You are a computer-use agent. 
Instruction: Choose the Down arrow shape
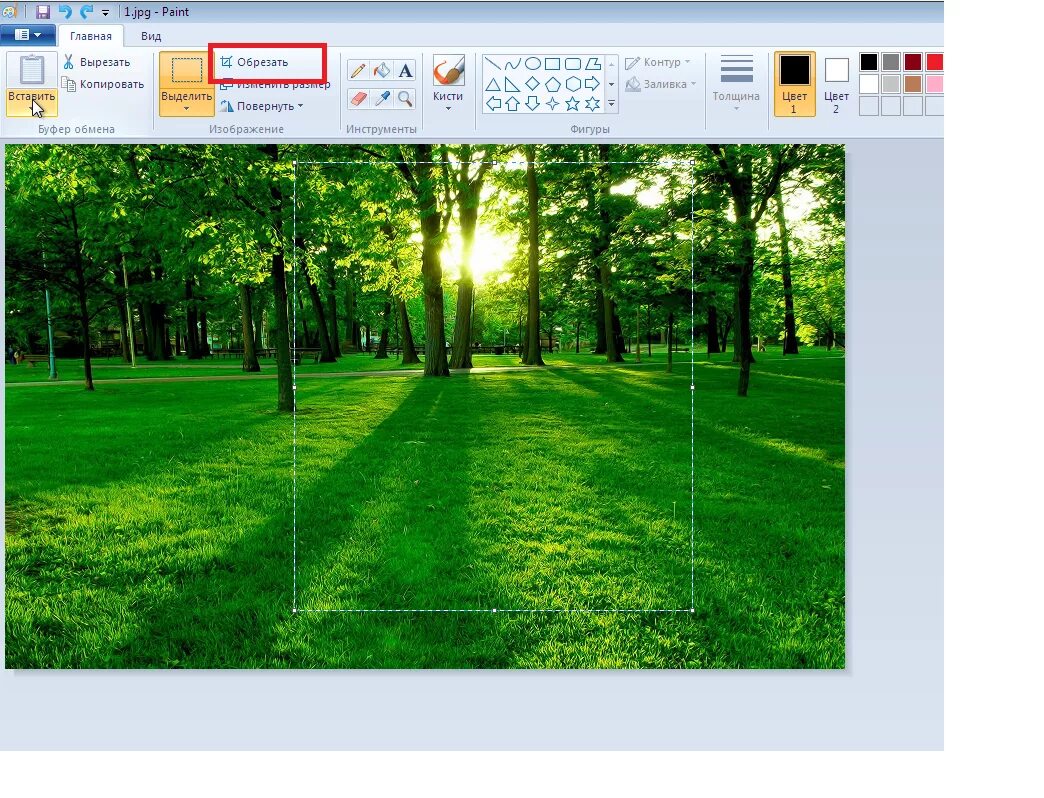pyautogui.click(x=532, y=104)
